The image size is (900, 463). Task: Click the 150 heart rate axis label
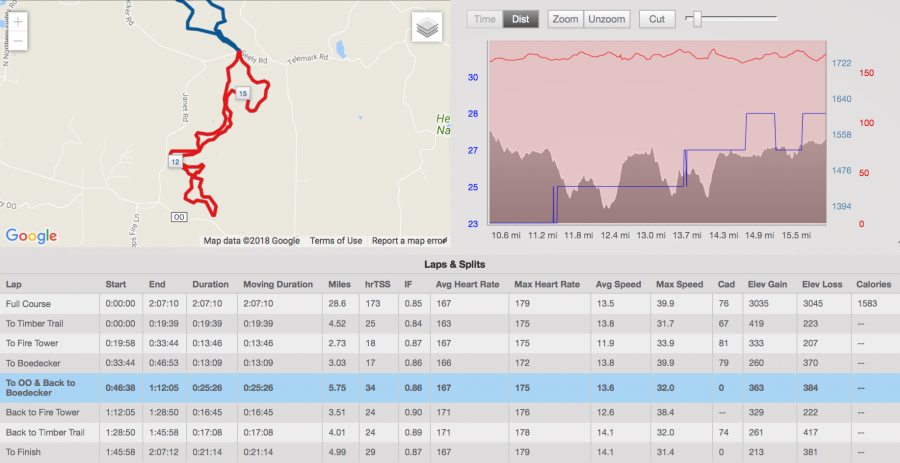click(867, 73)
